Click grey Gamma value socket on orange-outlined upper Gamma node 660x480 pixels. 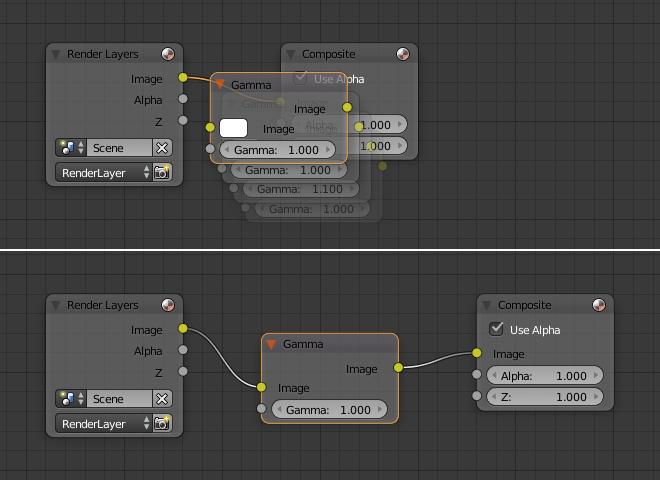point(210,148)
